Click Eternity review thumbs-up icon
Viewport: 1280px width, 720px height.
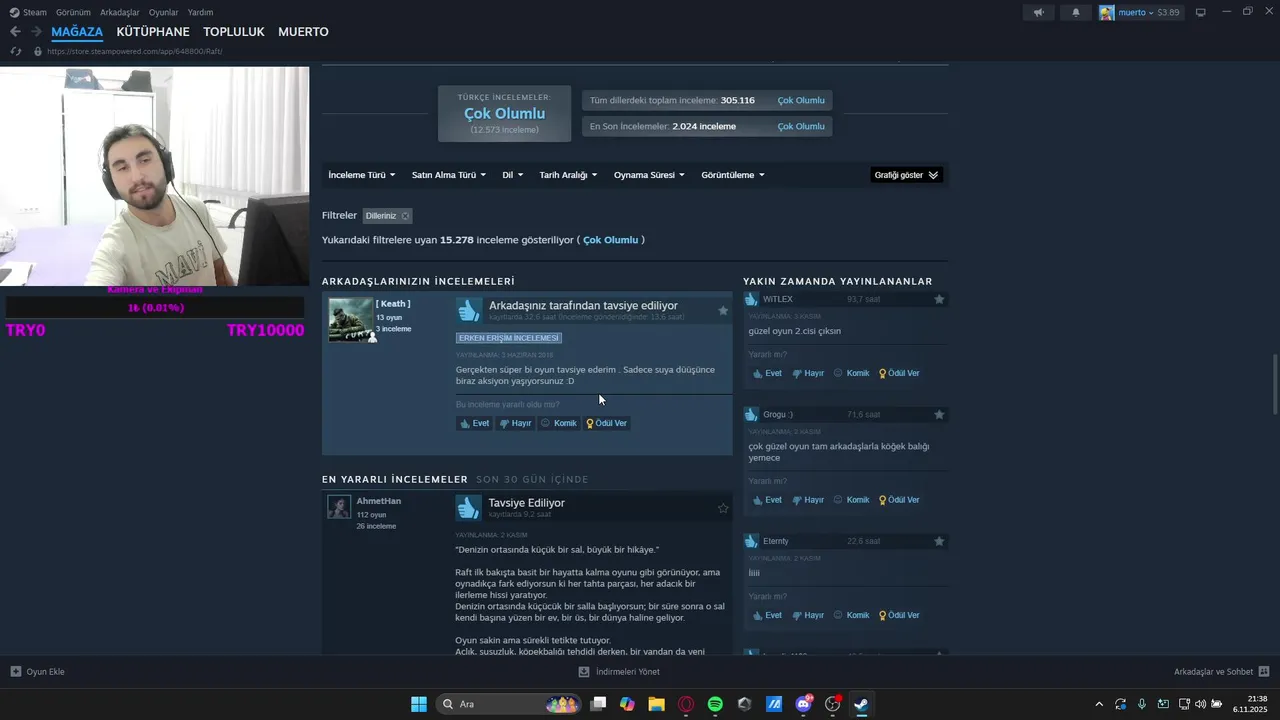tap(752, 541)
